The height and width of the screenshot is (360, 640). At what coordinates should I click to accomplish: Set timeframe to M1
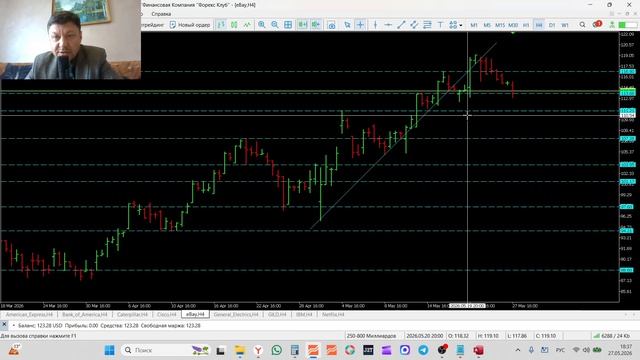click(474, 25)
